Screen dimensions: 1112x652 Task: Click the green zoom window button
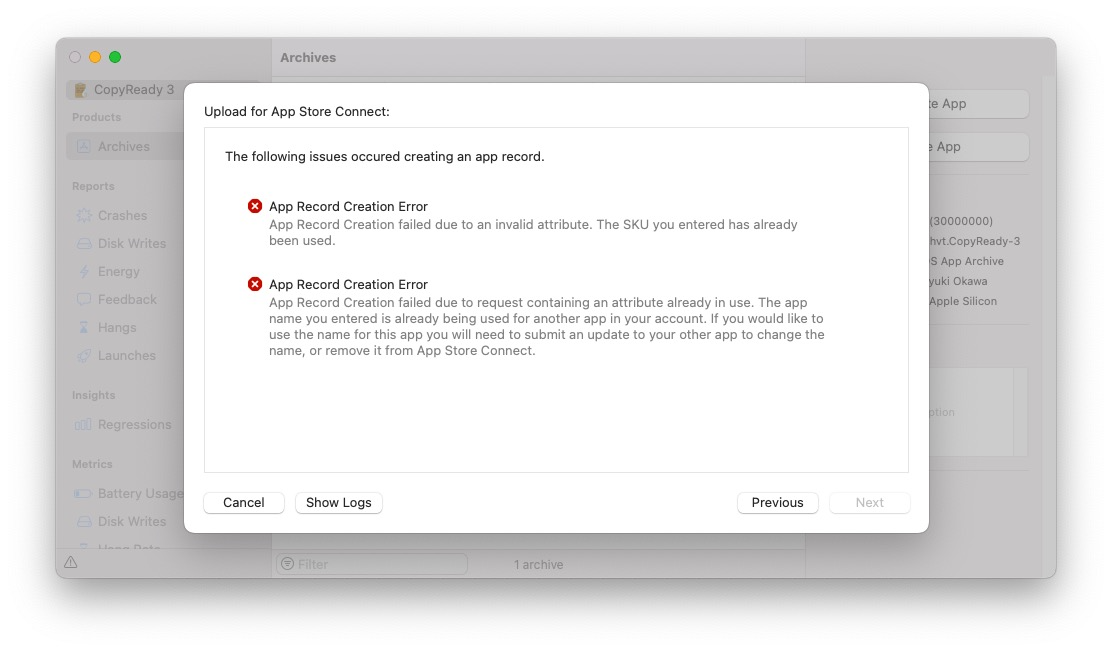115,57
